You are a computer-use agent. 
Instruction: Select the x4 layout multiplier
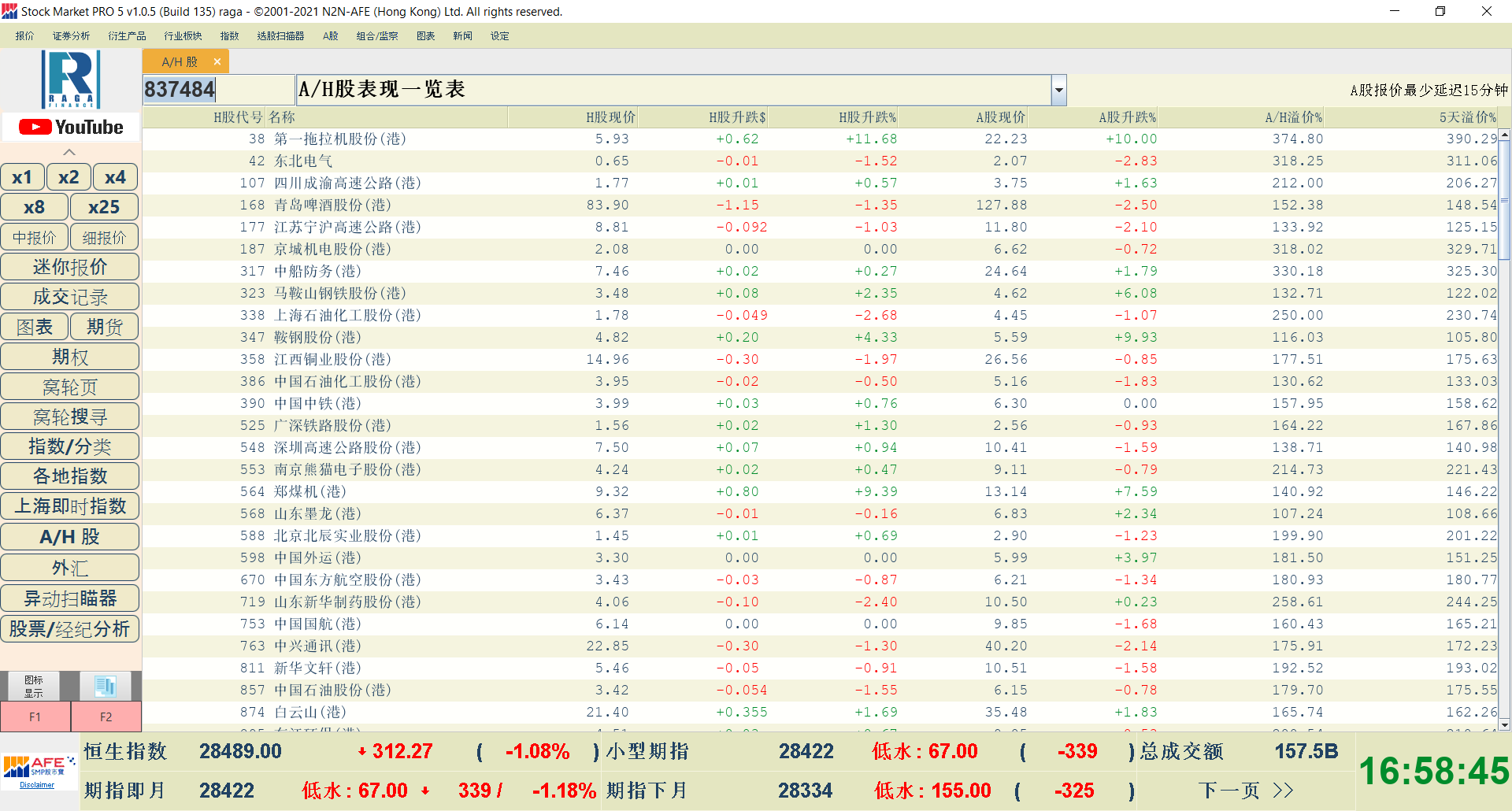click(115, 177)
